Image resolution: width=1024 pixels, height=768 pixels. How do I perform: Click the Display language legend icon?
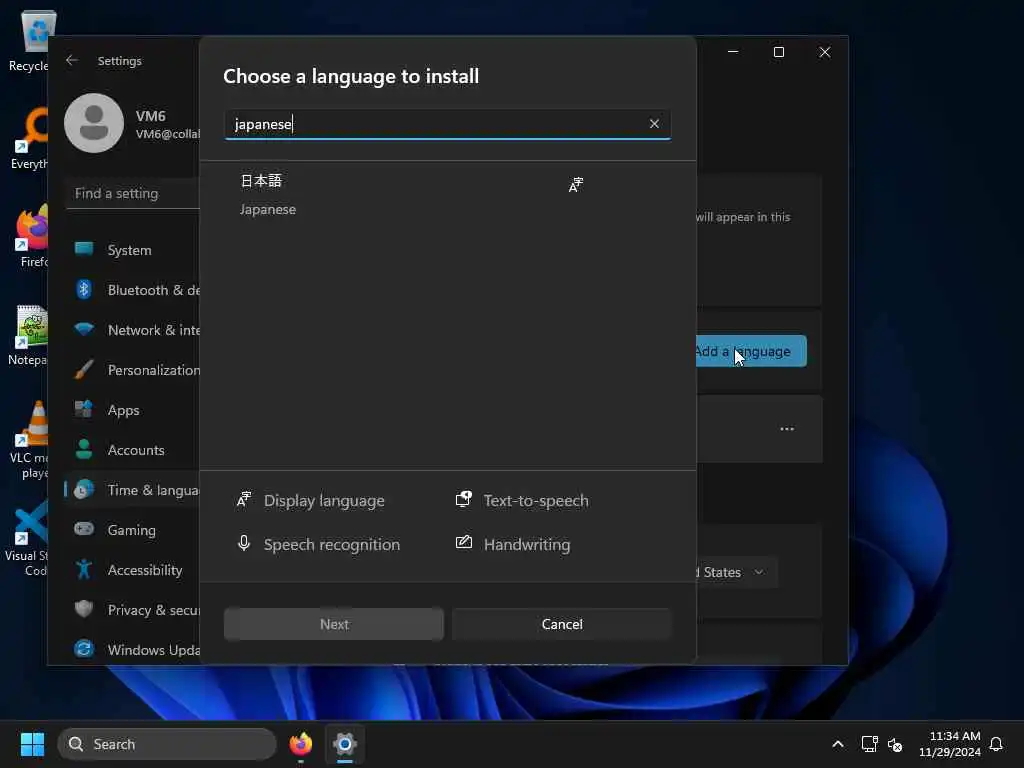(x=244, y=500)
